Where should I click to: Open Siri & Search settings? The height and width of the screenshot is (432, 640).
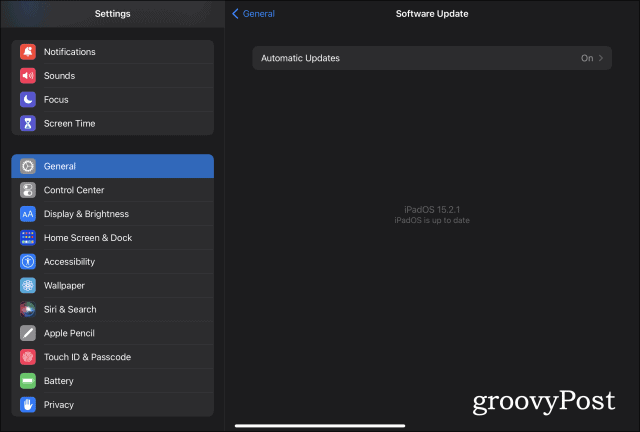pos(113,310)
